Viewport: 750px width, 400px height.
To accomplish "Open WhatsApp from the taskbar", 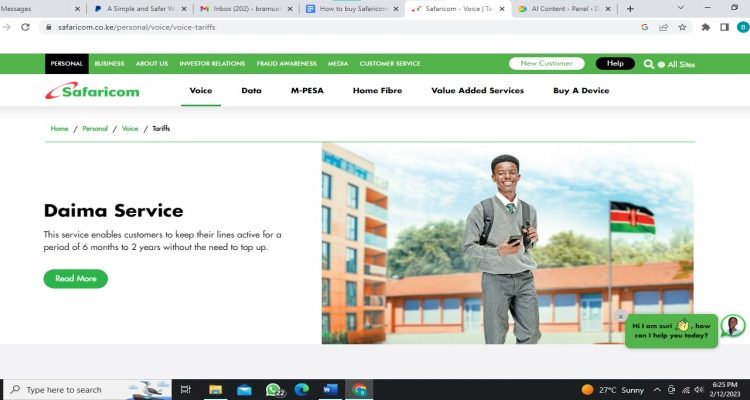I will click(274, 389).
